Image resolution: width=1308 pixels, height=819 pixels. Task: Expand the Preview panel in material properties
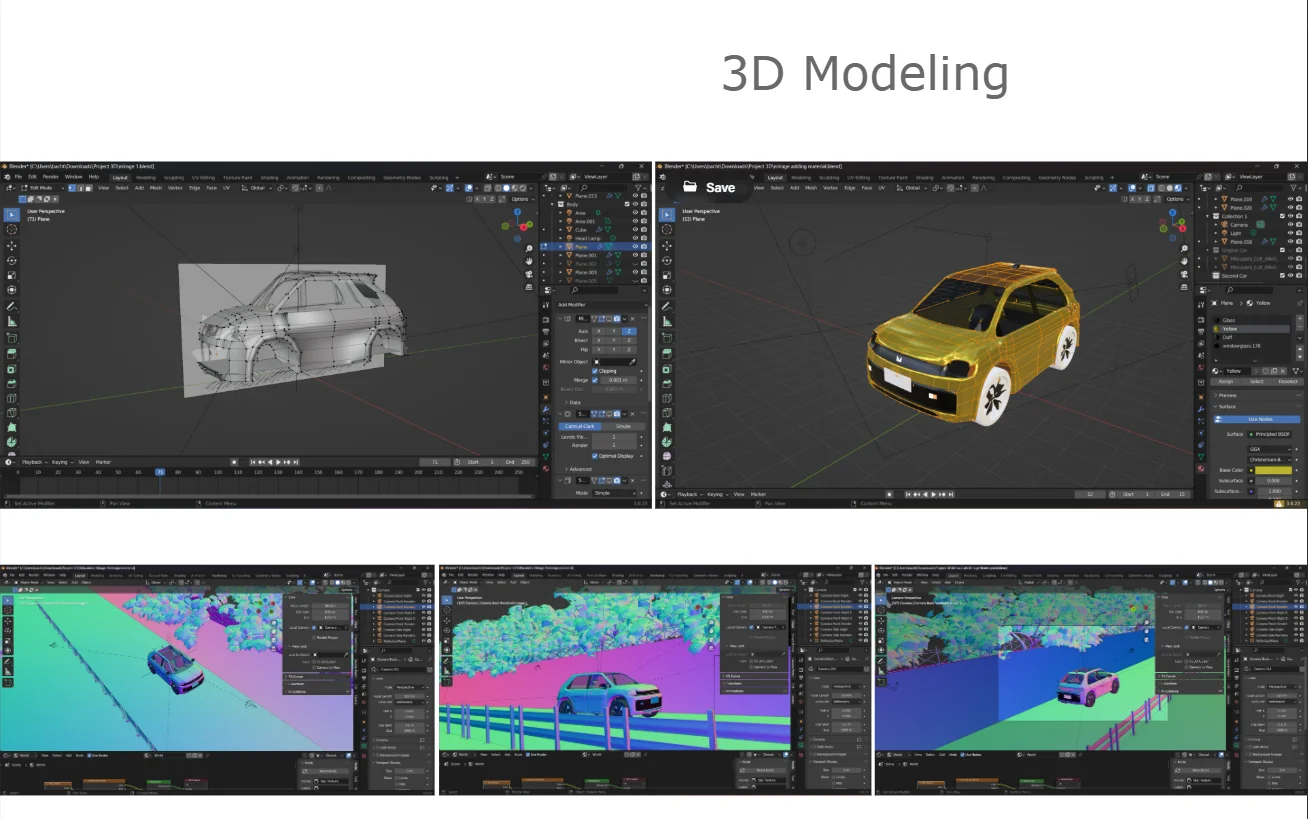pos(1228,395)
